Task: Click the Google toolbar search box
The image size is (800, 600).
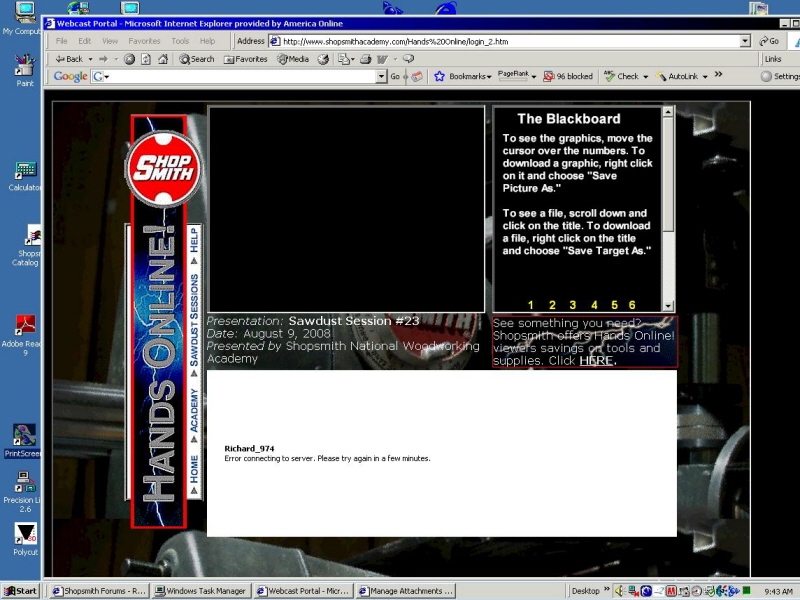Action: click(x=240, y=77)
